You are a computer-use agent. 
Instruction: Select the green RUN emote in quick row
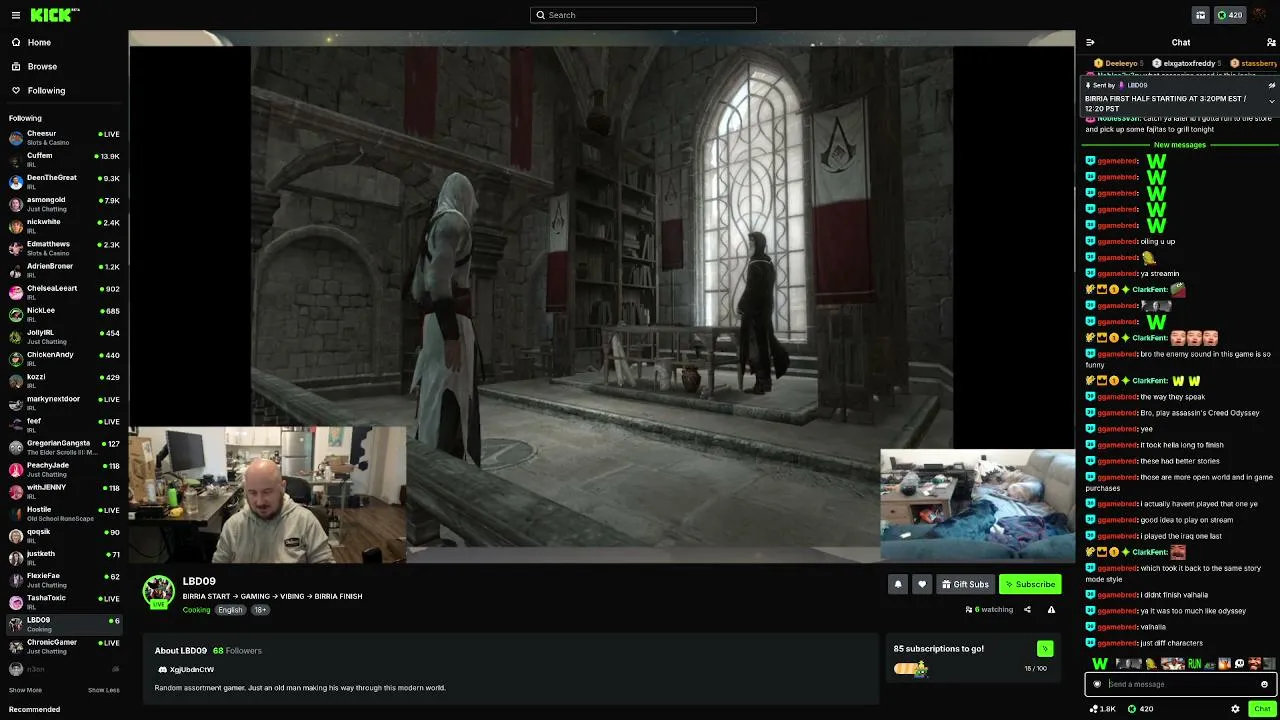coord(1194,664)
